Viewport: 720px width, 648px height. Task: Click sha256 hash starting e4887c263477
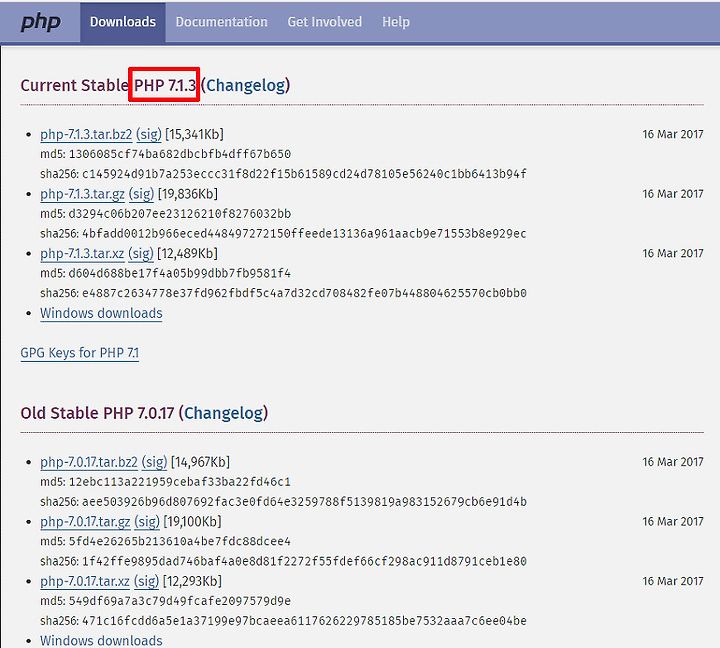(x=304, y=293)
